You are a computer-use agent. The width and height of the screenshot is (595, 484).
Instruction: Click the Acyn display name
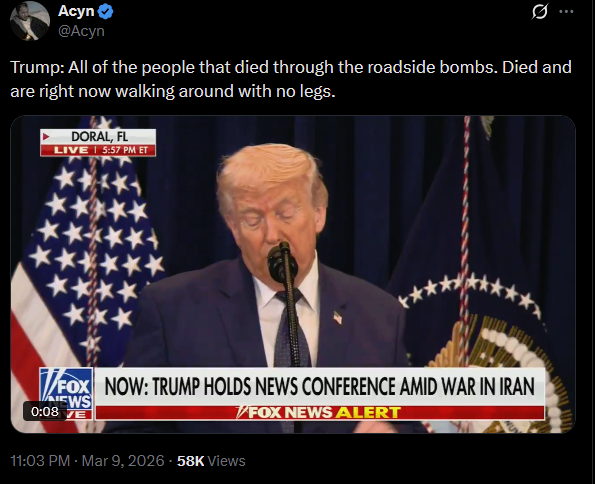coord(76,11)
